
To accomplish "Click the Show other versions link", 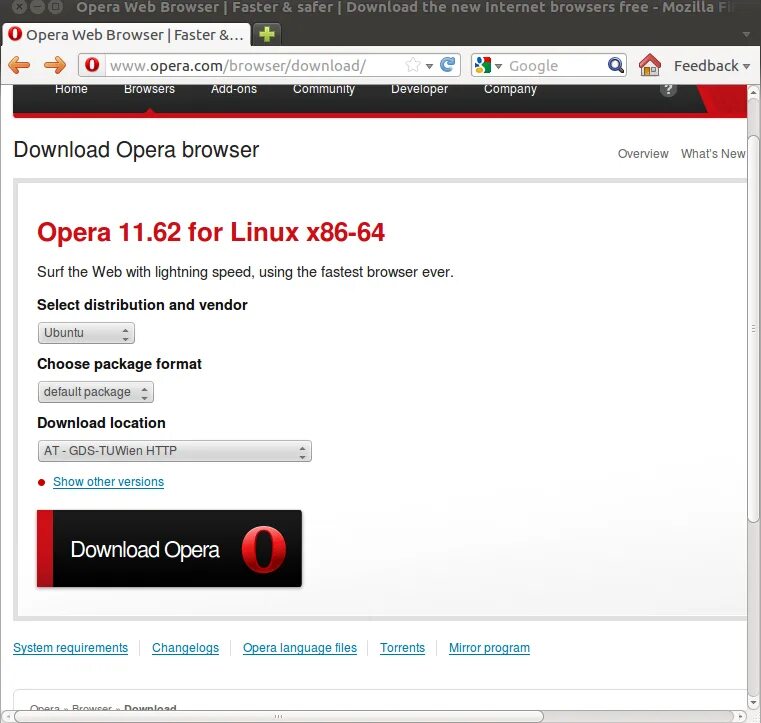I will 108,482.
